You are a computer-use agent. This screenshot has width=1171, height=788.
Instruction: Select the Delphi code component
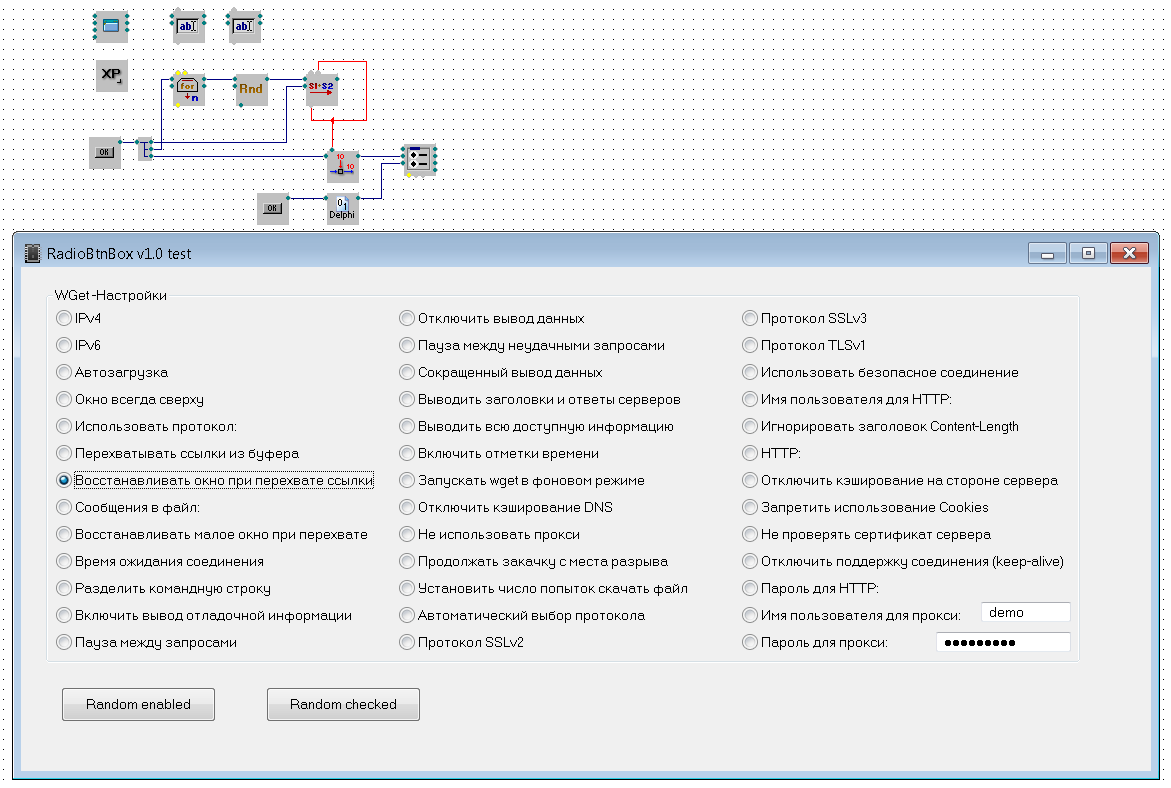coord(342,208)
